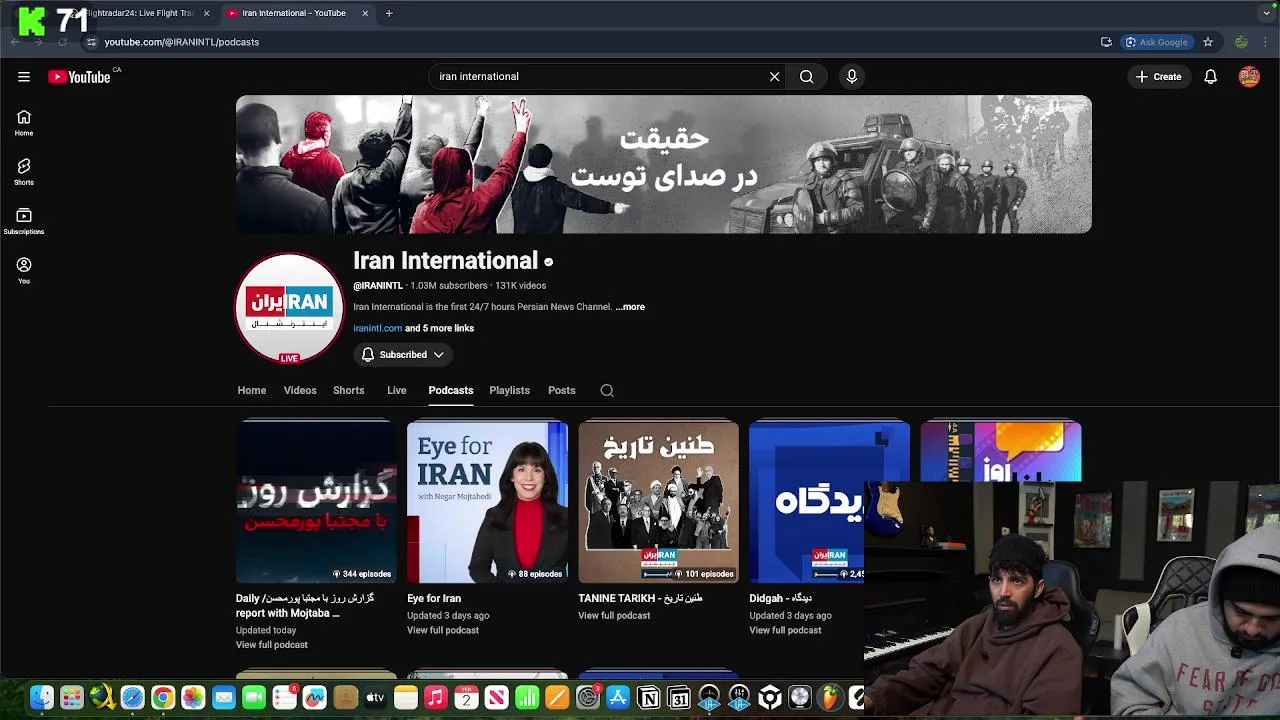Close the Flightradar24 tab
The height and width of the screenshot is (720, 1280).
206,13
